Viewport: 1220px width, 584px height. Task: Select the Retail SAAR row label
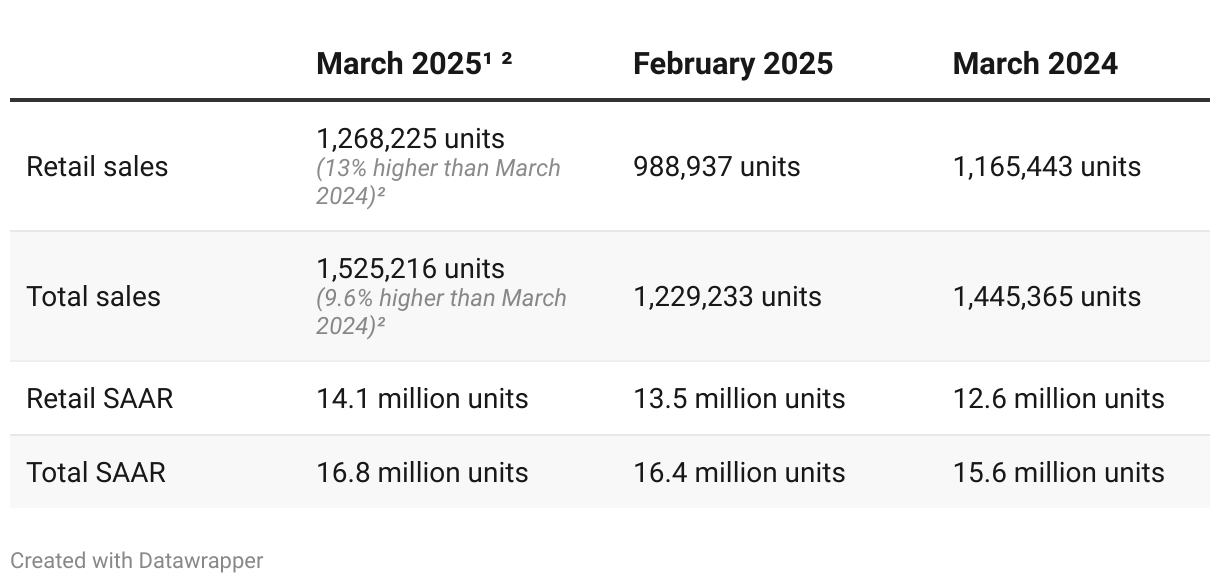(x=99, y=398)
